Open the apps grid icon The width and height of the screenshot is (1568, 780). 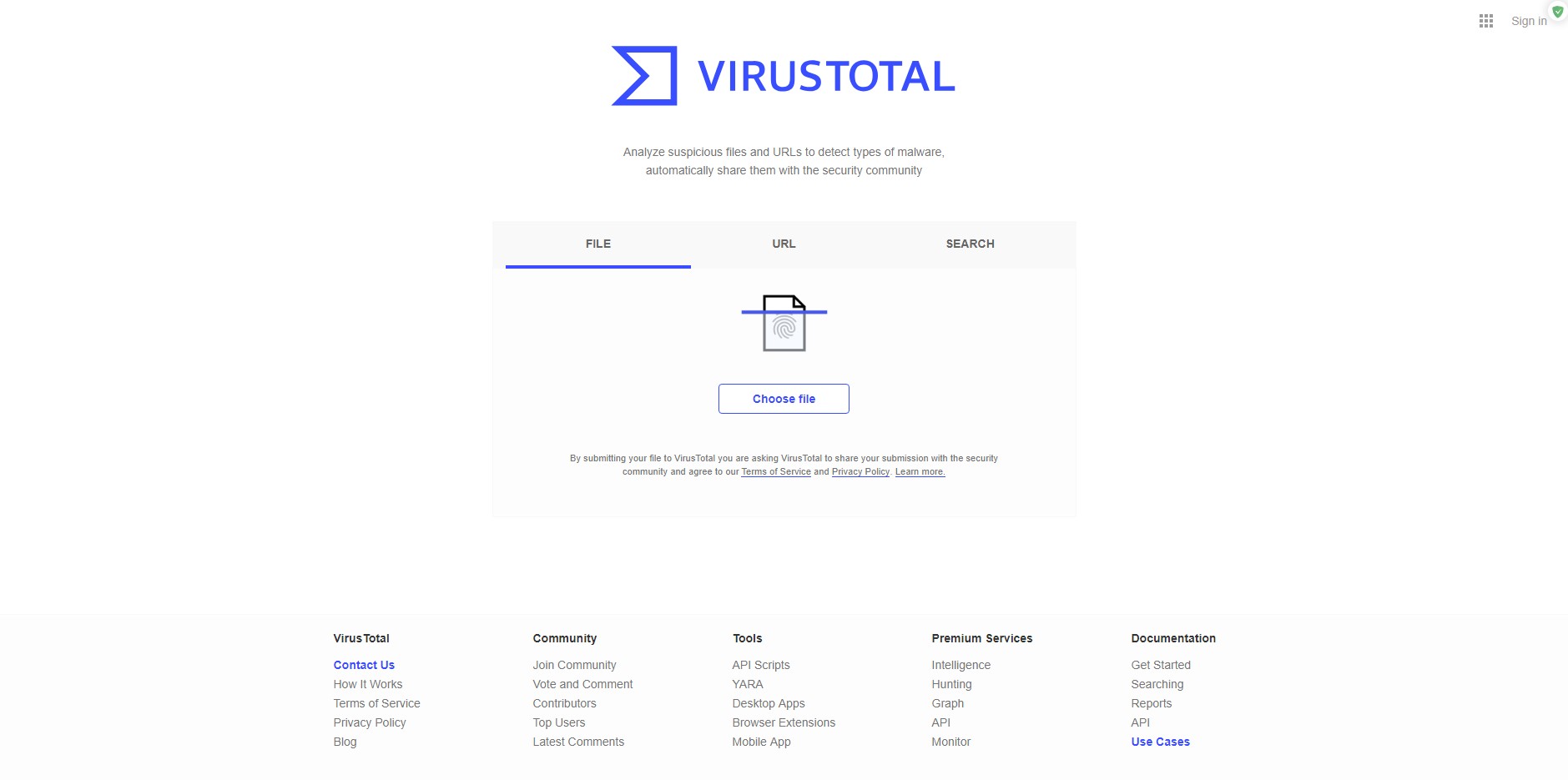(x=1485, y=21)
